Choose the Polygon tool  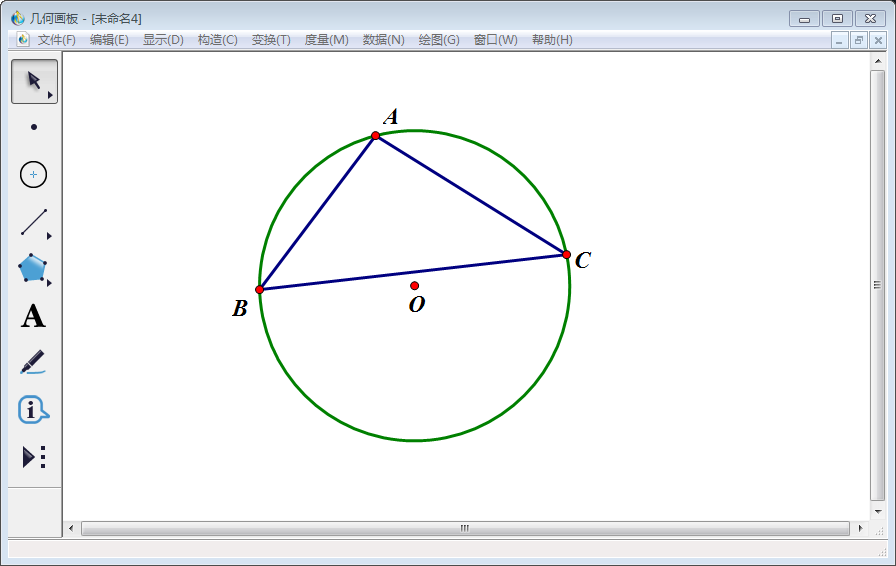(32, 268)
